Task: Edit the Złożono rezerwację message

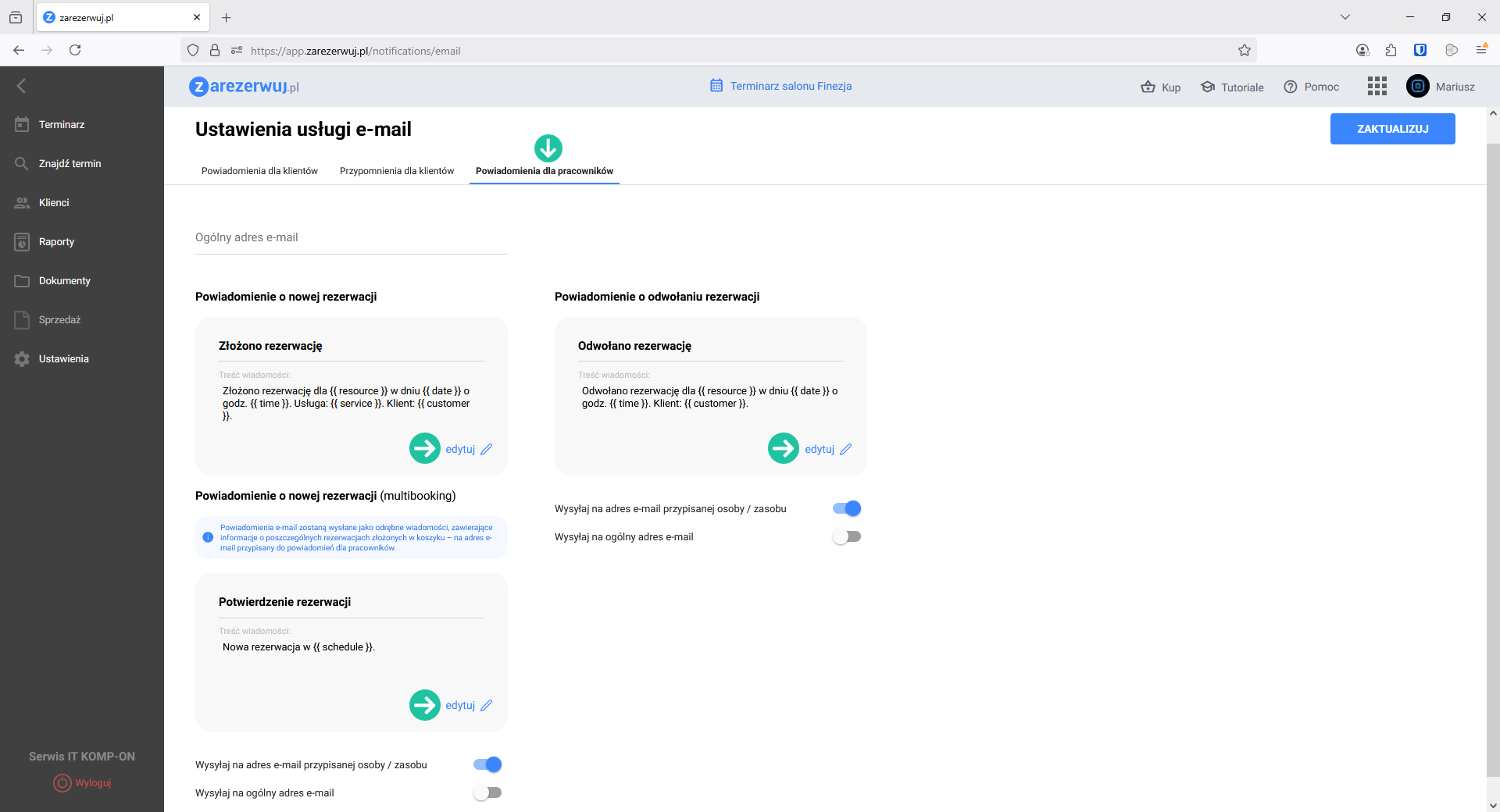Action: click(461, 450)
